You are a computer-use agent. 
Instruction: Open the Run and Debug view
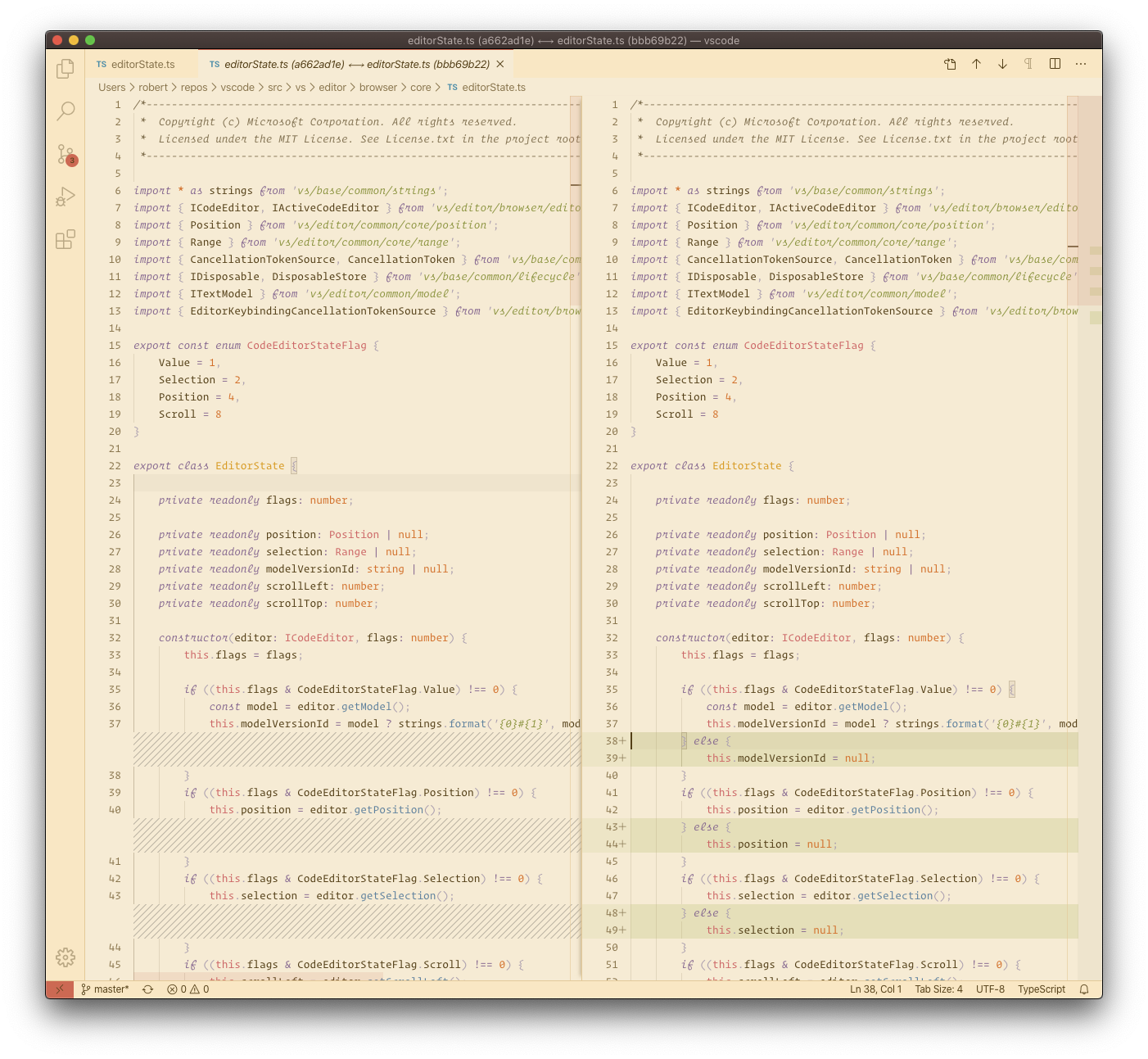66,197
